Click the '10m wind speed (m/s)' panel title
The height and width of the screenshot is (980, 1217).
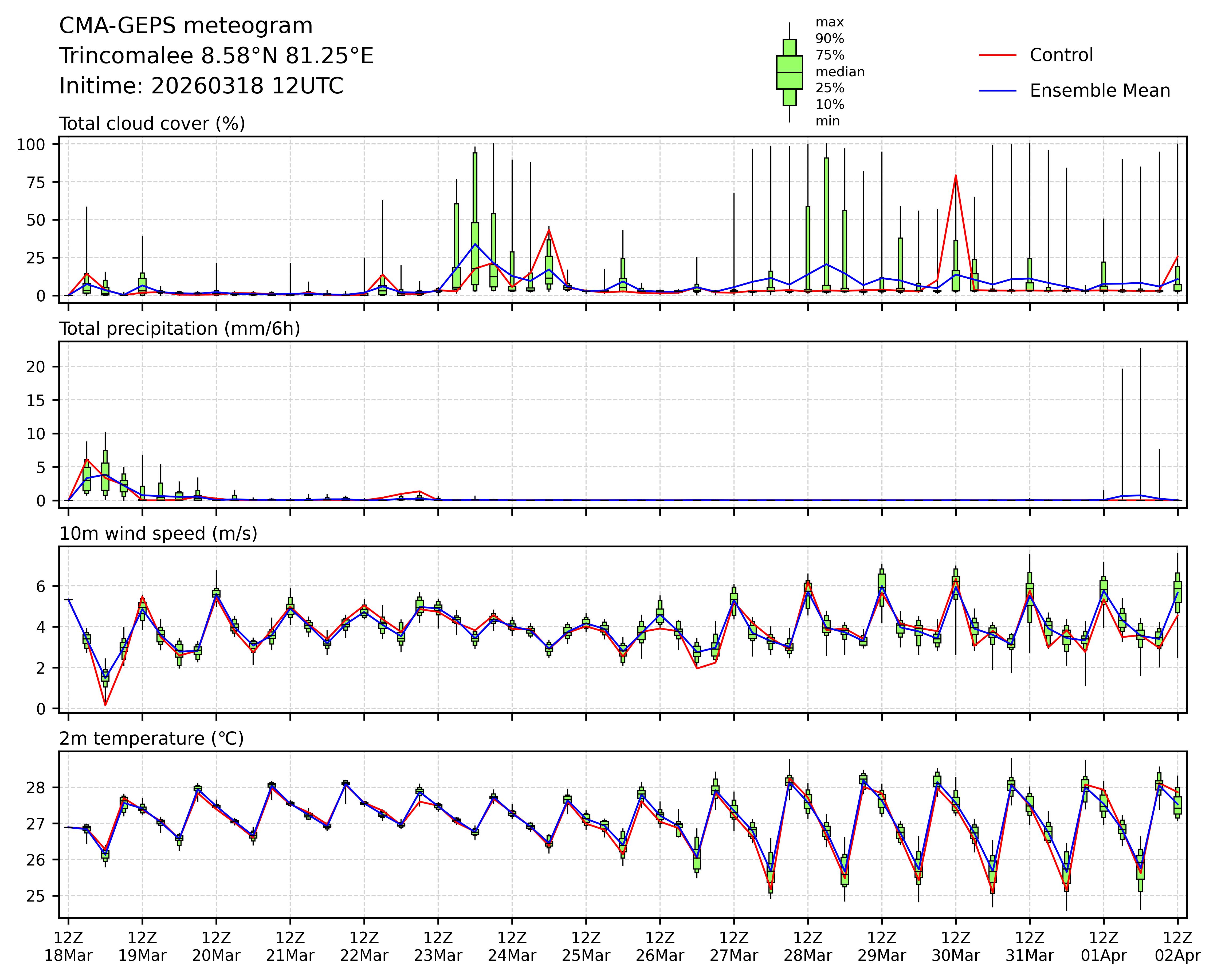pyautogui.click(x=158, y=534)
